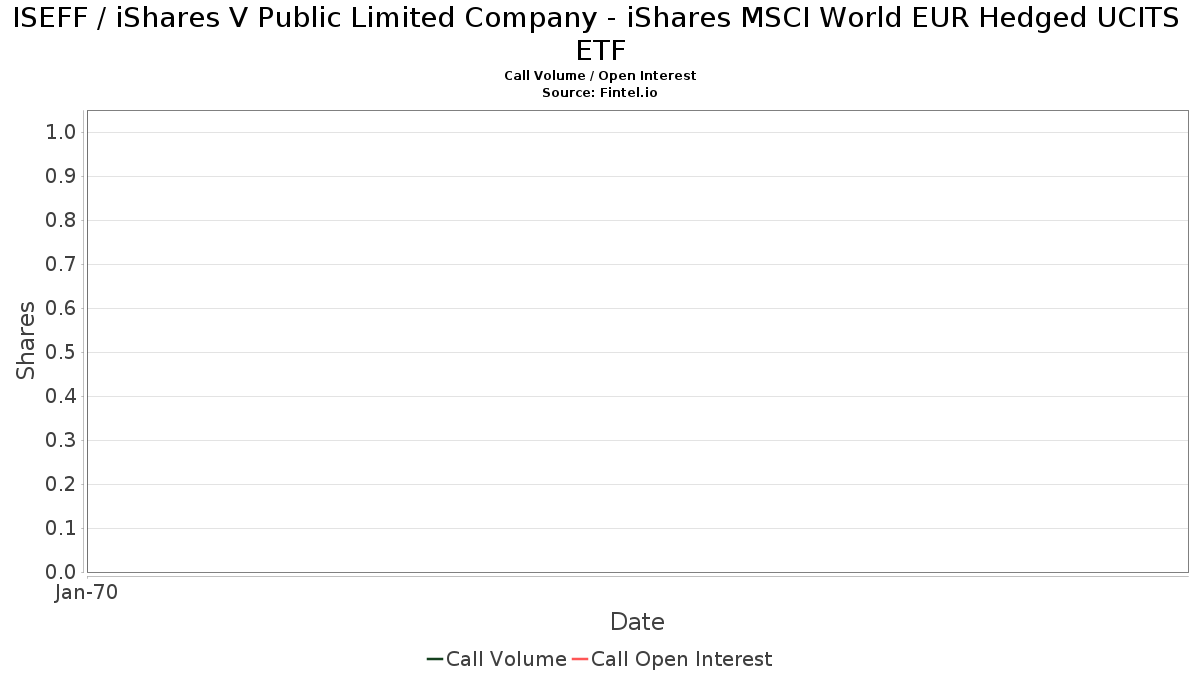Image resolution: width=1200 pixels, height=675 pixels.
Task: Click the Date axis title
Action: [x=637, y=622]
